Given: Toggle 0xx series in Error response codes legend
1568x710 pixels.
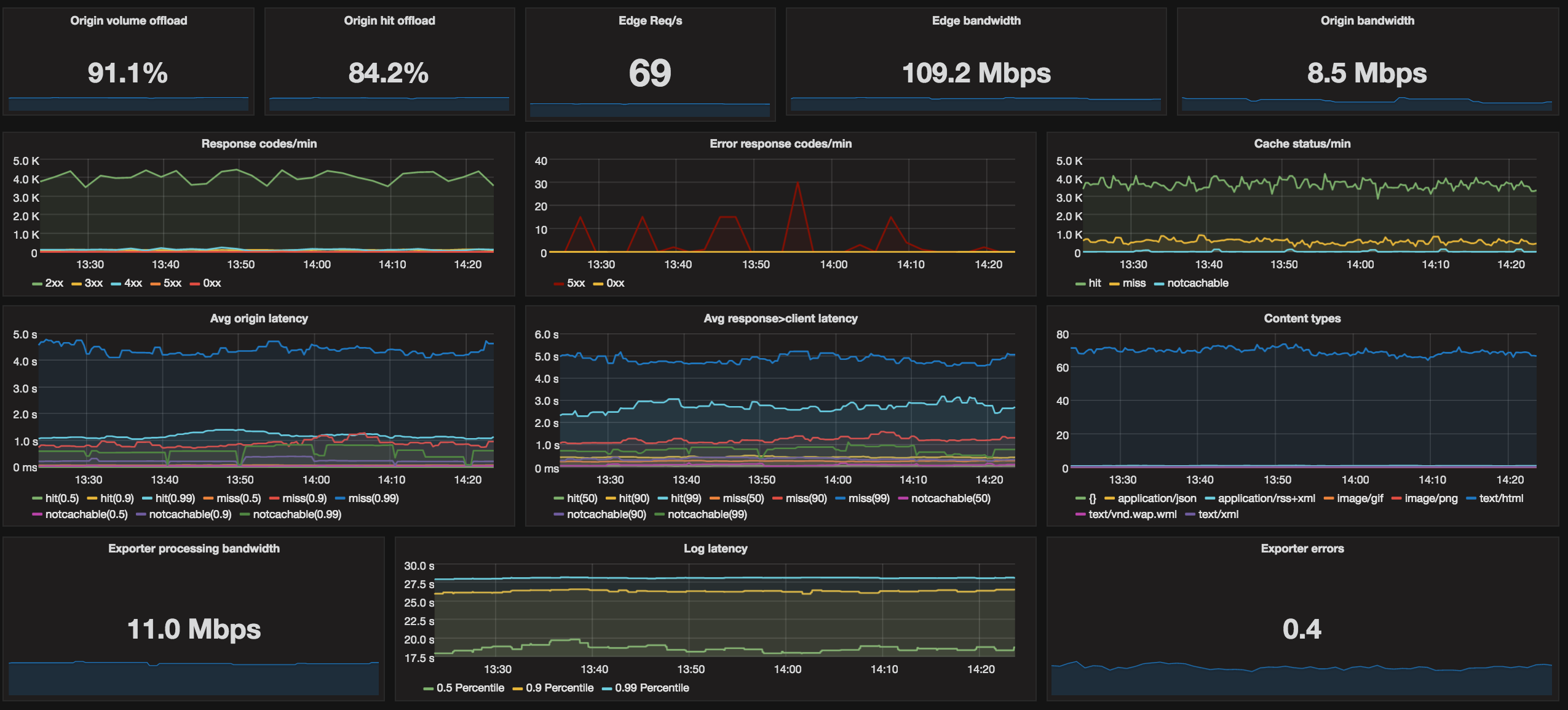Looking at the screenshot, I should coord(615,283).
